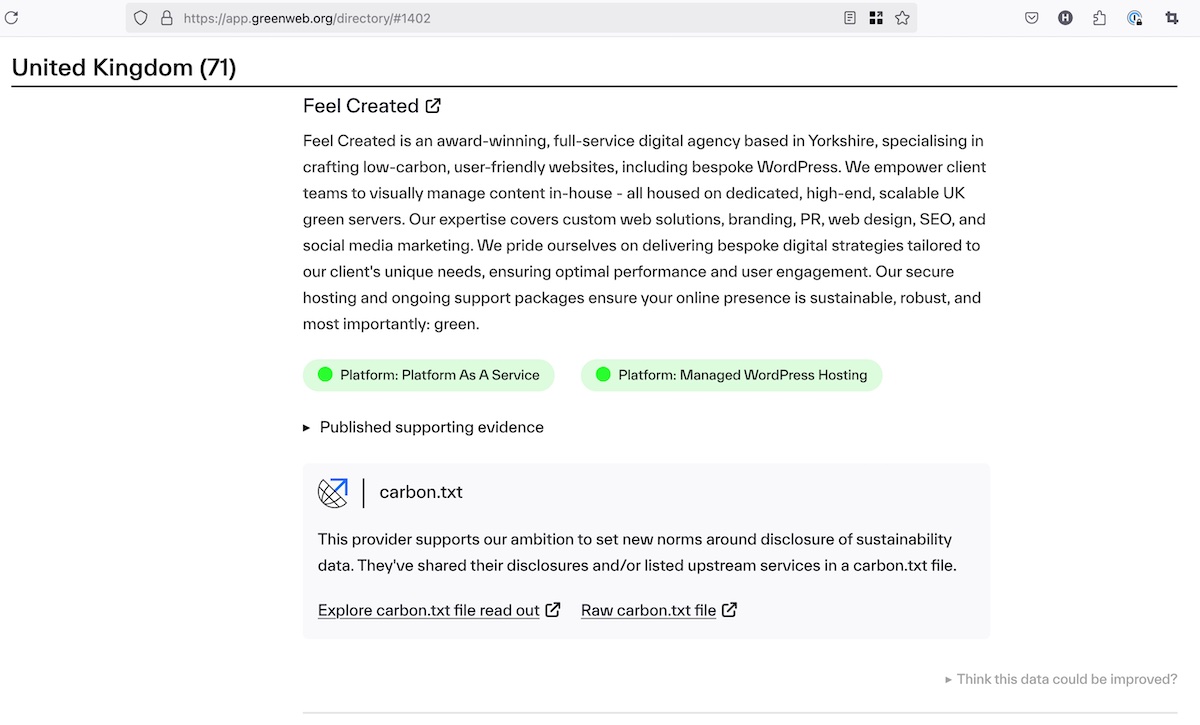The width and height of the screenshot is (1200, 725).
Task: Click paragraph starting 'Feel Created is an award-winning'
Action: pos(644,232)
